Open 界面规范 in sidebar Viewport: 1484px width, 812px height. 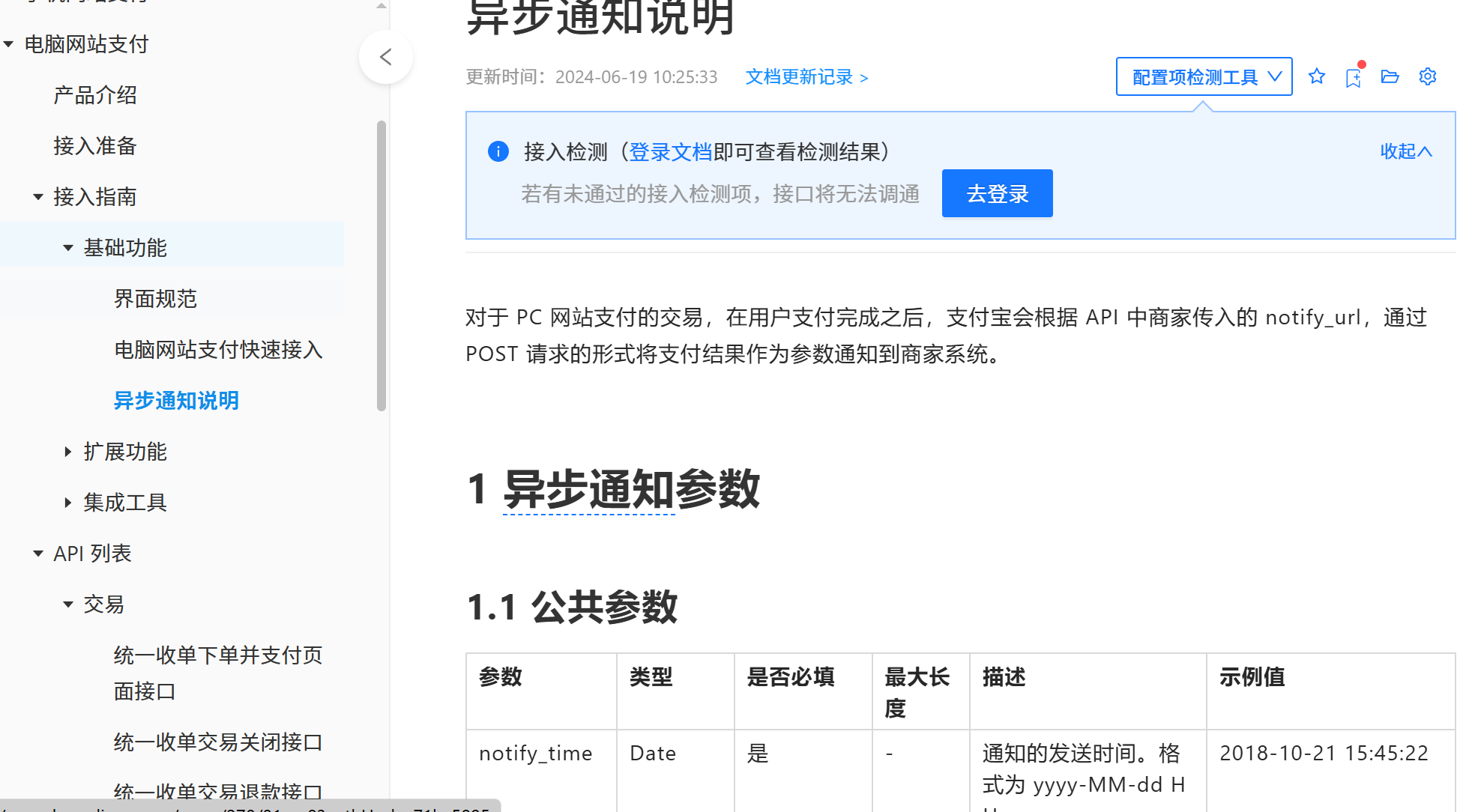[x=155, y=299]
